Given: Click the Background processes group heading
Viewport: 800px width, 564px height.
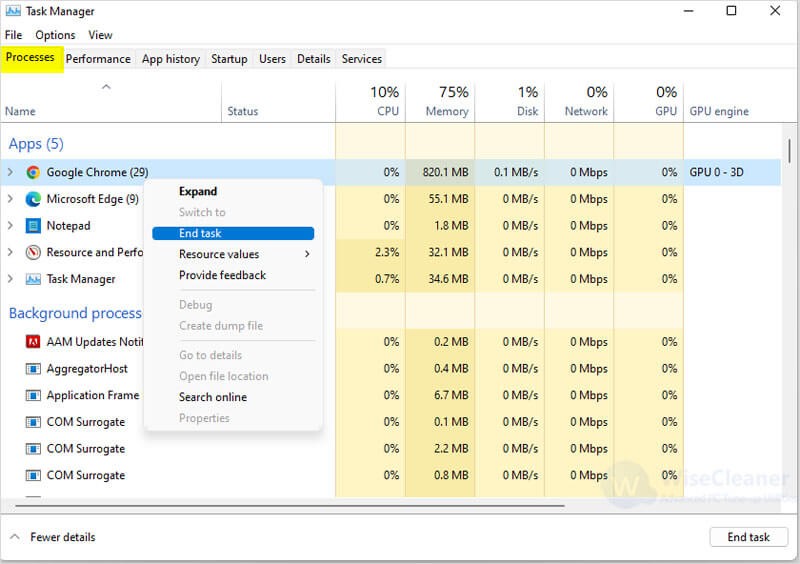Looking at the screenshot, I should [75, 313].
